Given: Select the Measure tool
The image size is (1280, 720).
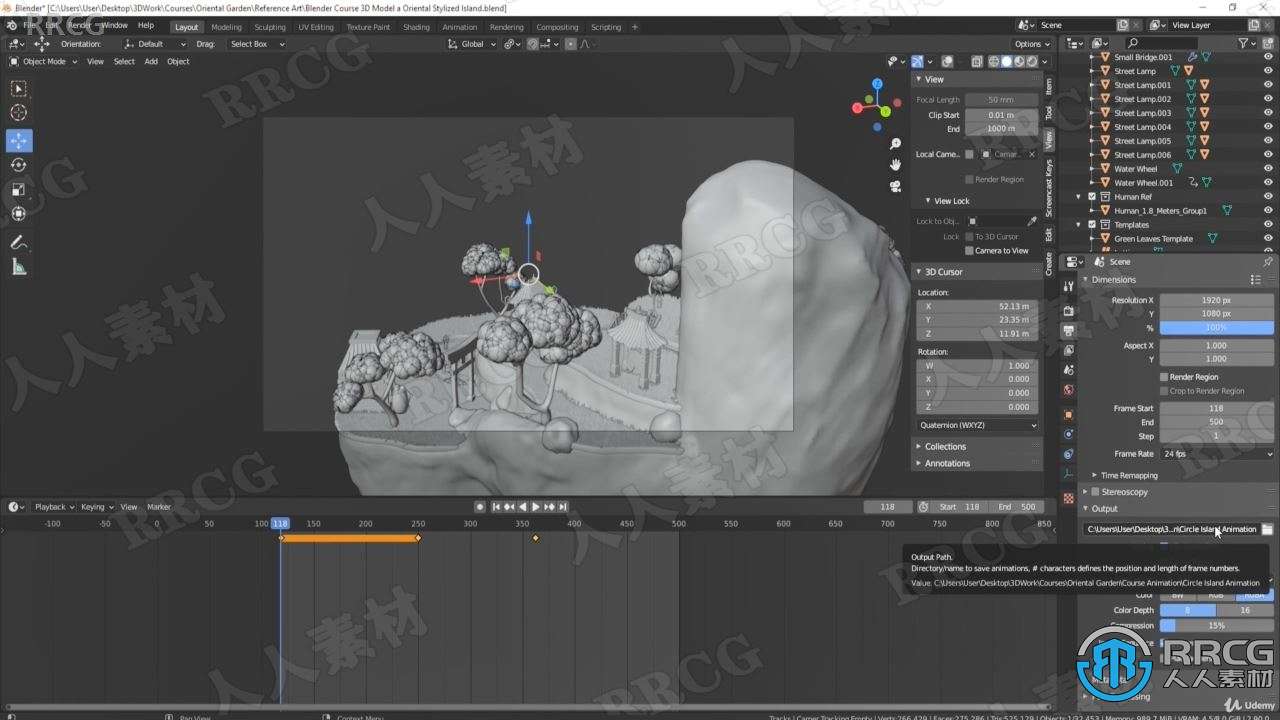Looking at the screenshot, I should pos(19,267).
